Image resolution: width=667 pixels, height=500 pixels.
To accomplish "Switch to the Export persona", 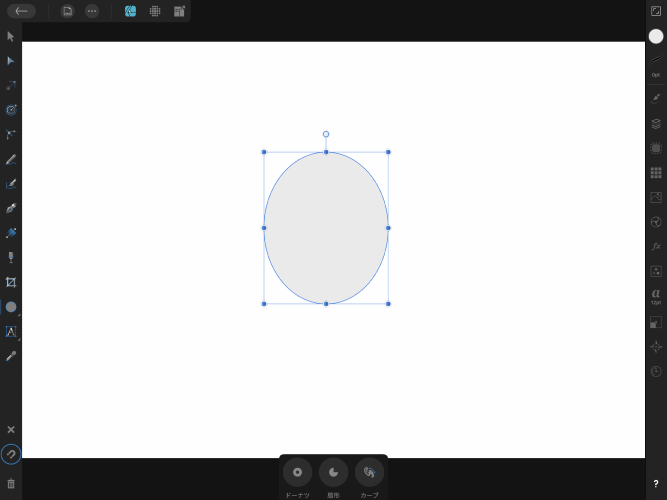I will tap(179, 11).
